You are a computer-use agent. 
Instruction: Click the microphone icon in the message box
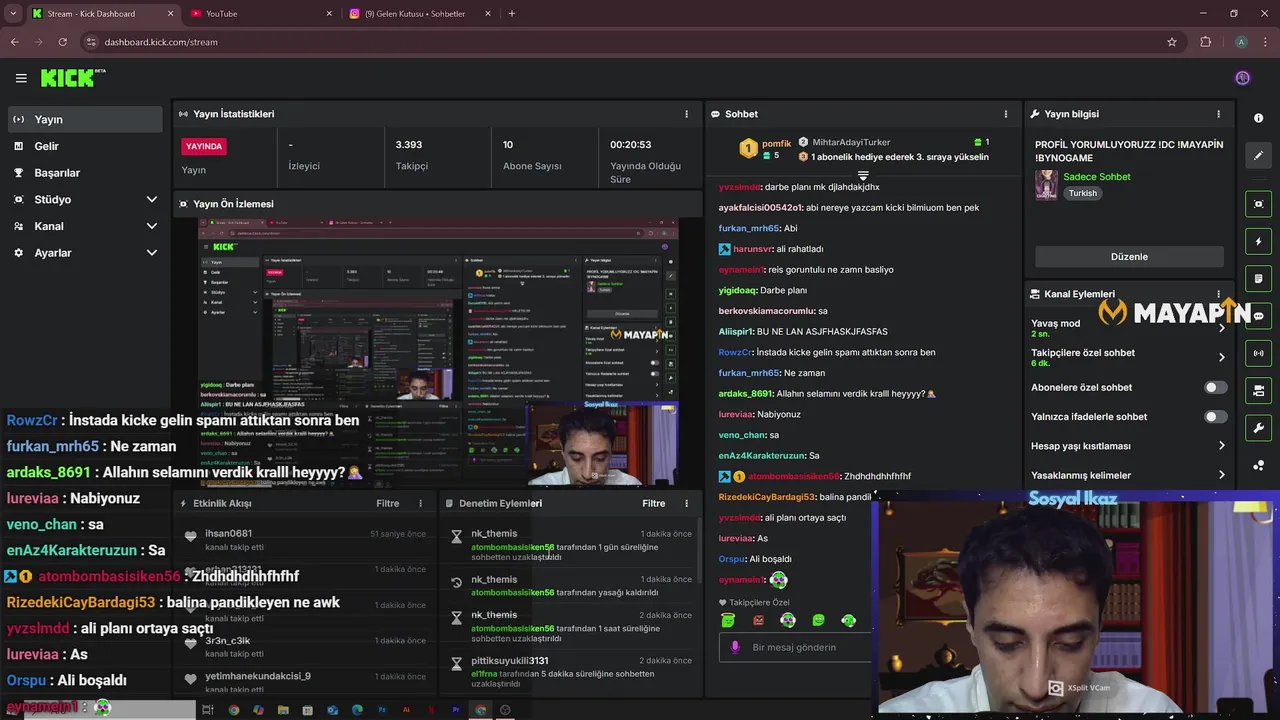pos(735,648)
